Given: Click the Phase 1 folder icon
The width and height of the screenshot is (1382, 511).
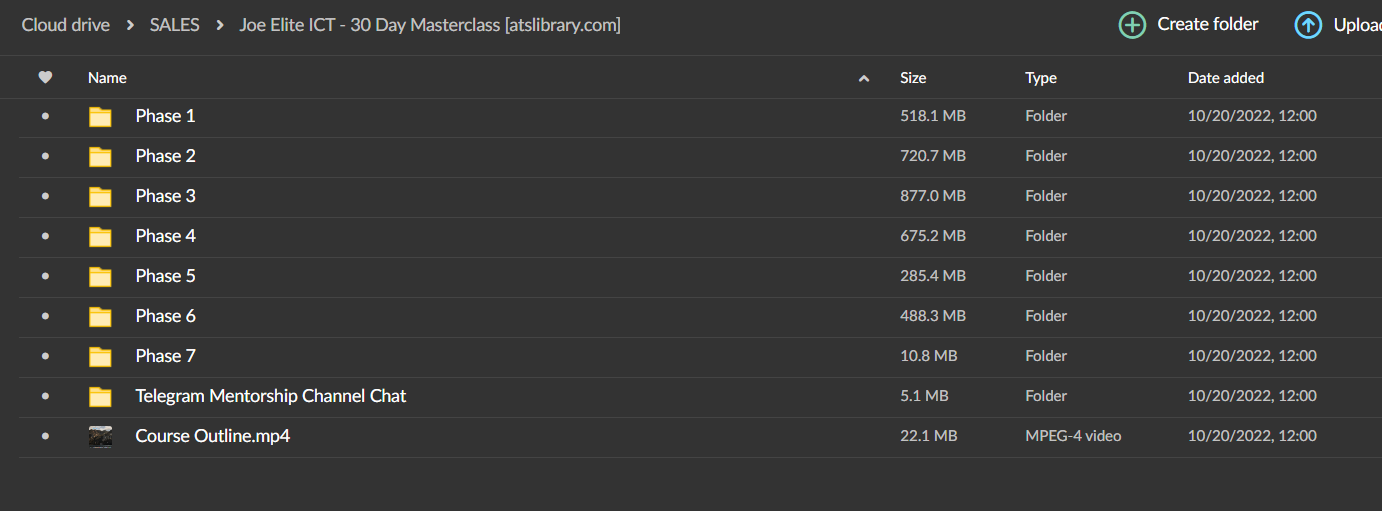Looking at the screenshot, I should (x=100, y=117).
